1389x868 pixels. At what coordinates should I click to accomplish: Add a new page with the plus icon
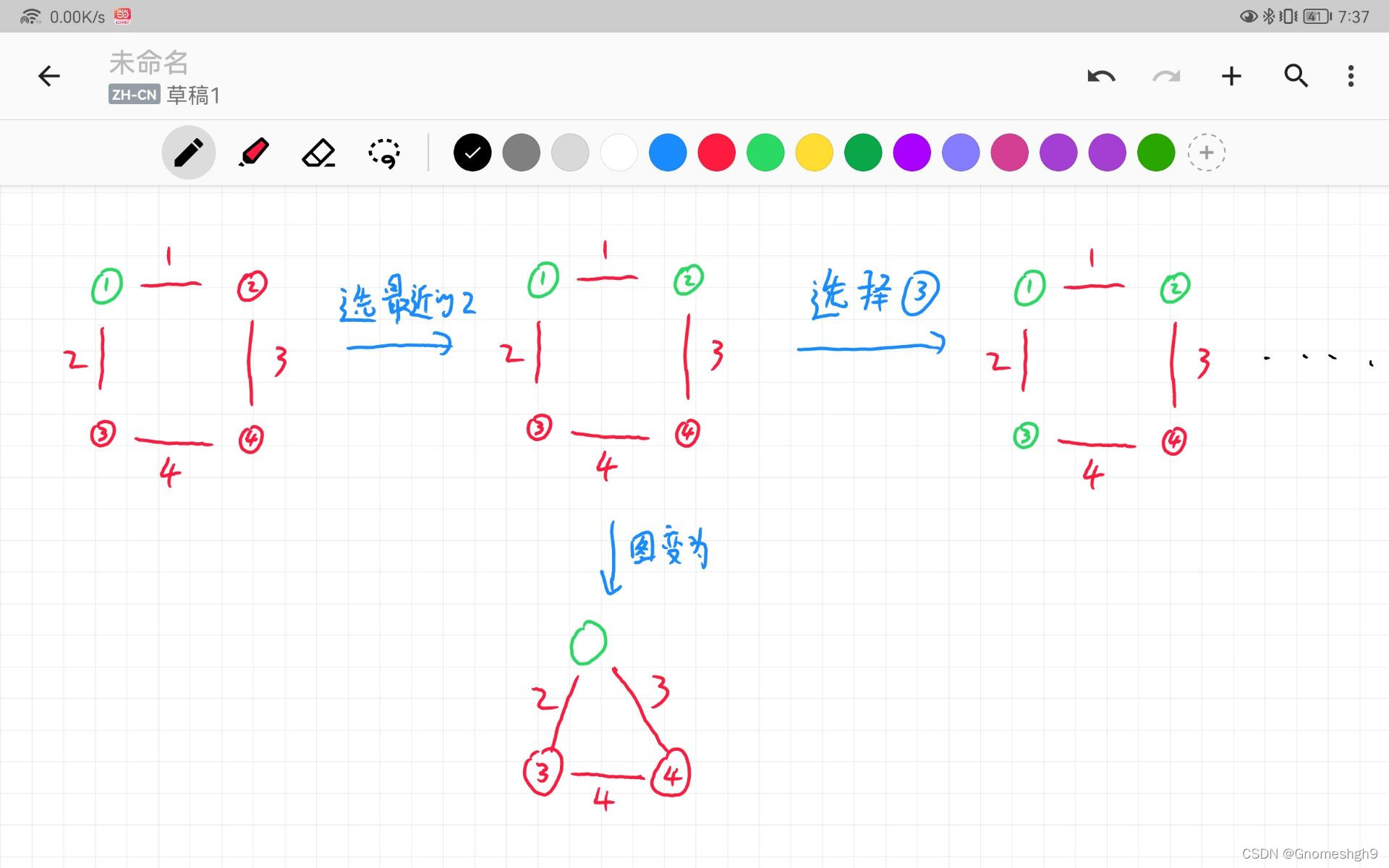click(1231, 76)
